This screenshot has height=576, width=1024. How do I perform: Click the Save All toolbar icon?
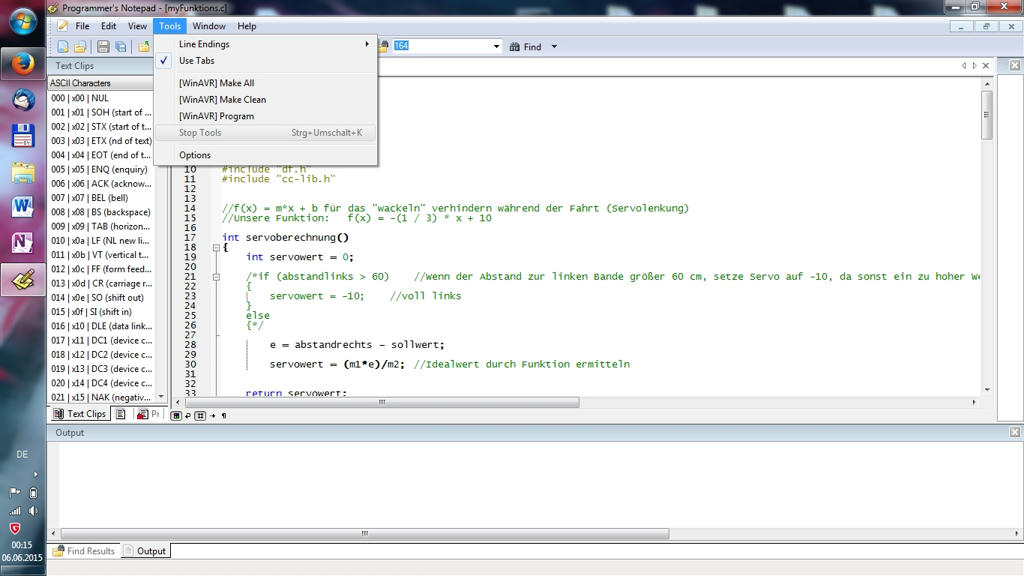(x=121, y=46)
